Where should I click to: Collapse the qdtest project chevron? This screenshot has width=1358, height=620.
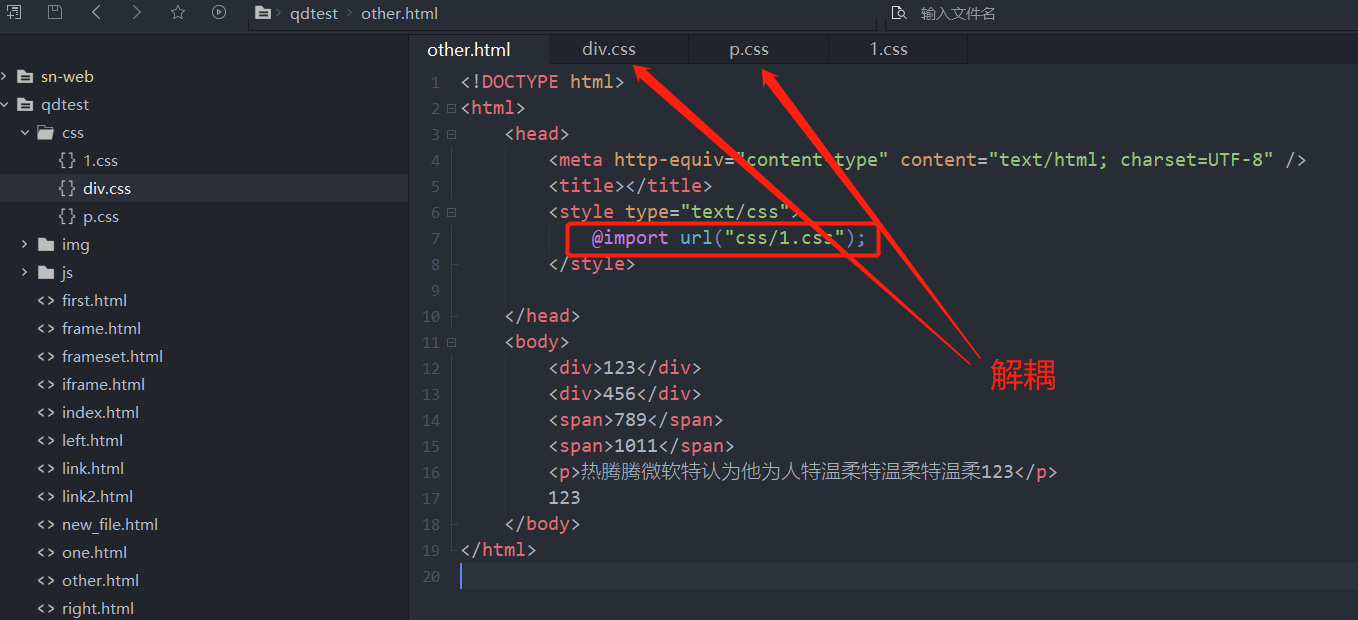click(5, 105)
